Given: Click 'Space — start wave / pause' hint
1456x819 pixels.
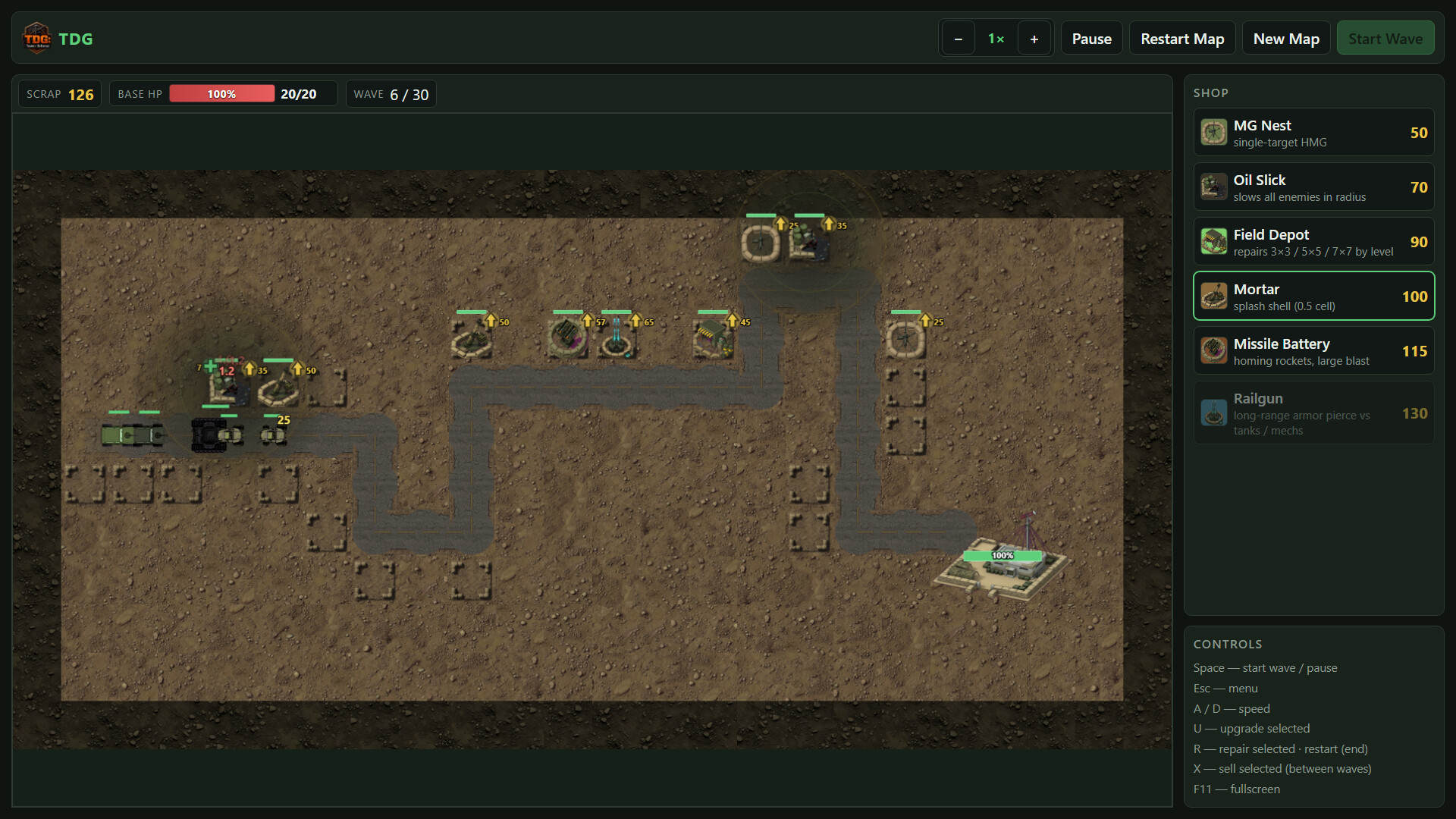Looking at the screenshot, I should point(1265,668).
